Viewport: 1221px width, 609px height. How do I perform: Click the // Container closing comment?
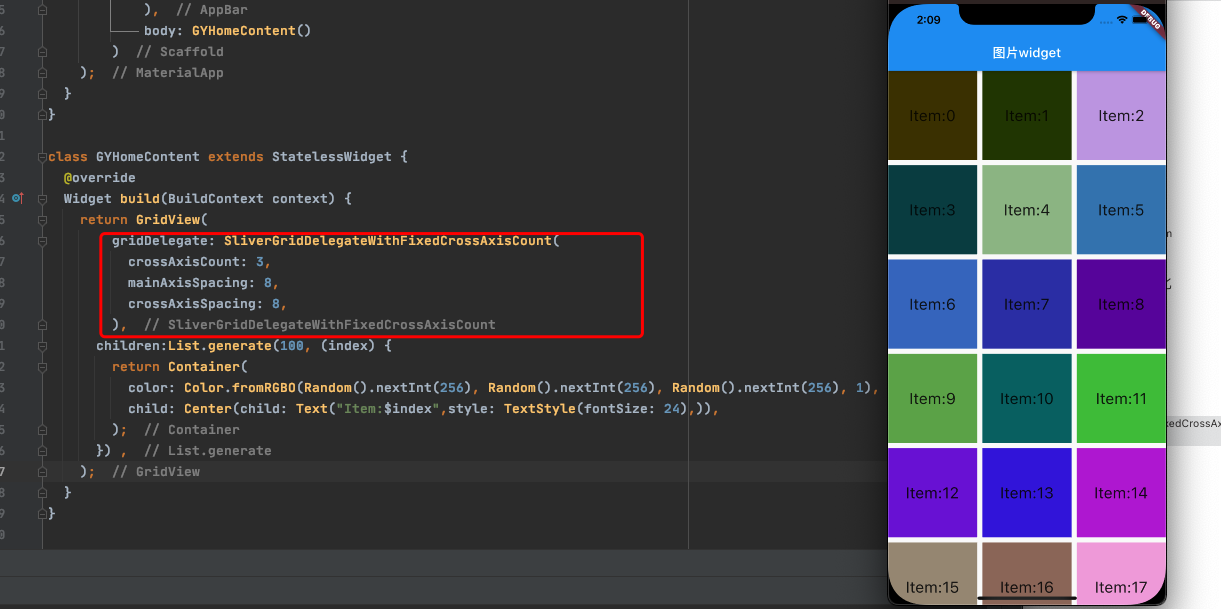click(x=192, y=430)
